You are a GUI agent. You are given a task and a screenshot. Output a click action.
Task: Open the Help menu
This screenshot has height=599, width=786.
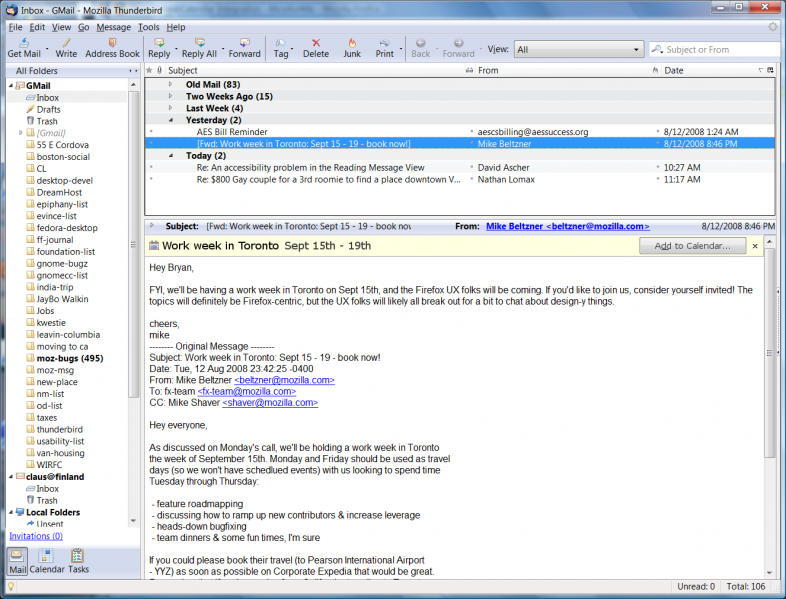pyautogui.click(x=176, y=27)
